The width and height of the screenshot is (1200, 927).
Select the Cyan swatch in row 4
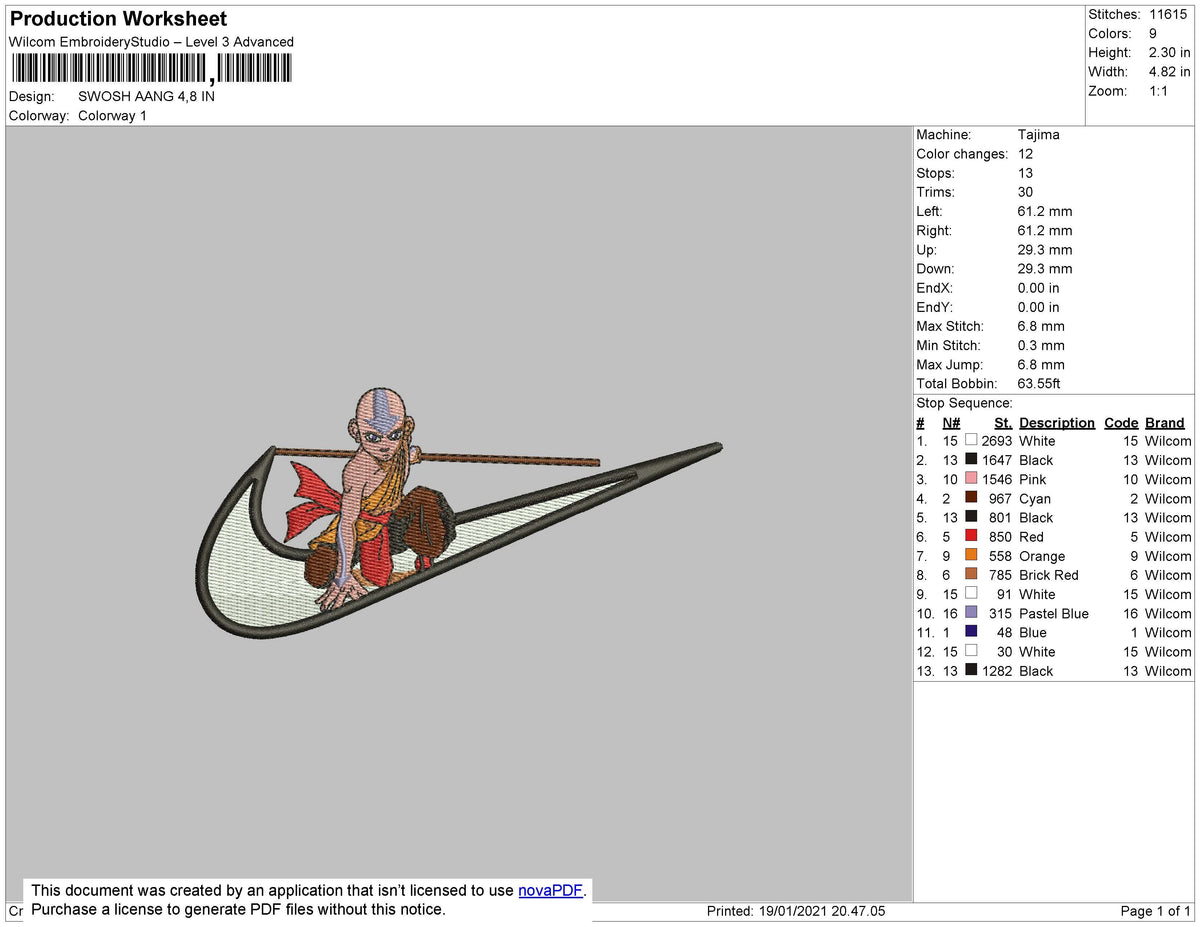tap(971, 498)
